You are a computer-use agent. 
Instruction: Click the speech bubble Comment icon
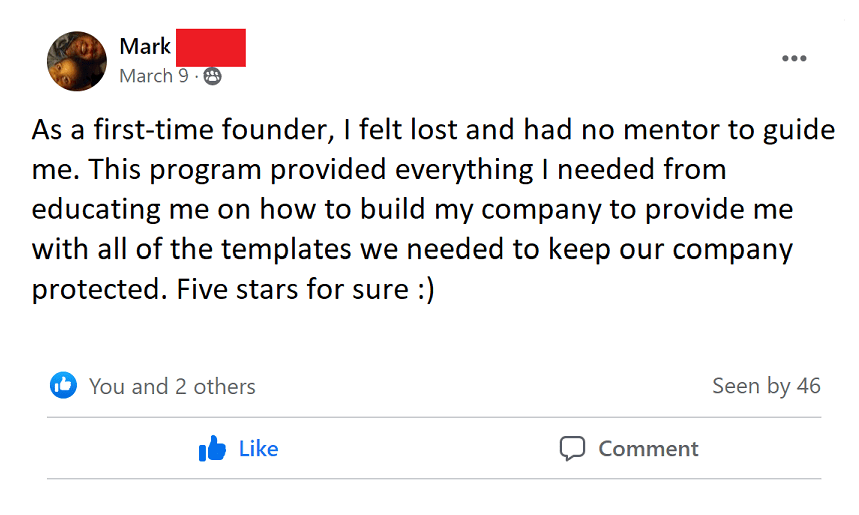tap(572, 449)
